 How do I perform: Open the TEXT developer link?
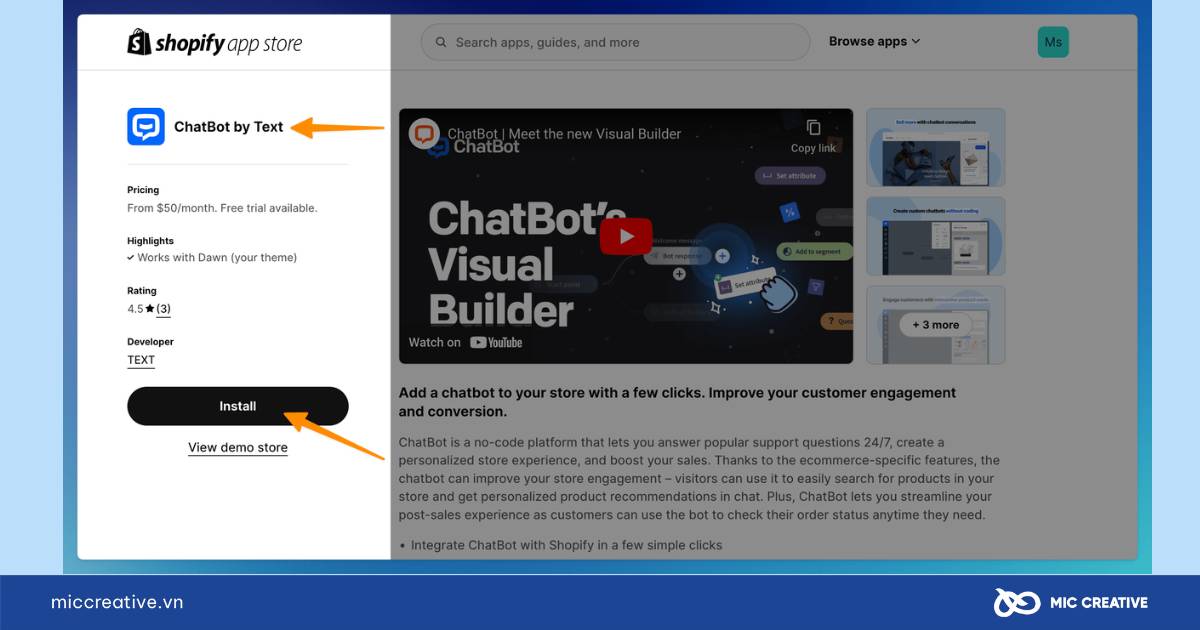(x=141, y=360)
